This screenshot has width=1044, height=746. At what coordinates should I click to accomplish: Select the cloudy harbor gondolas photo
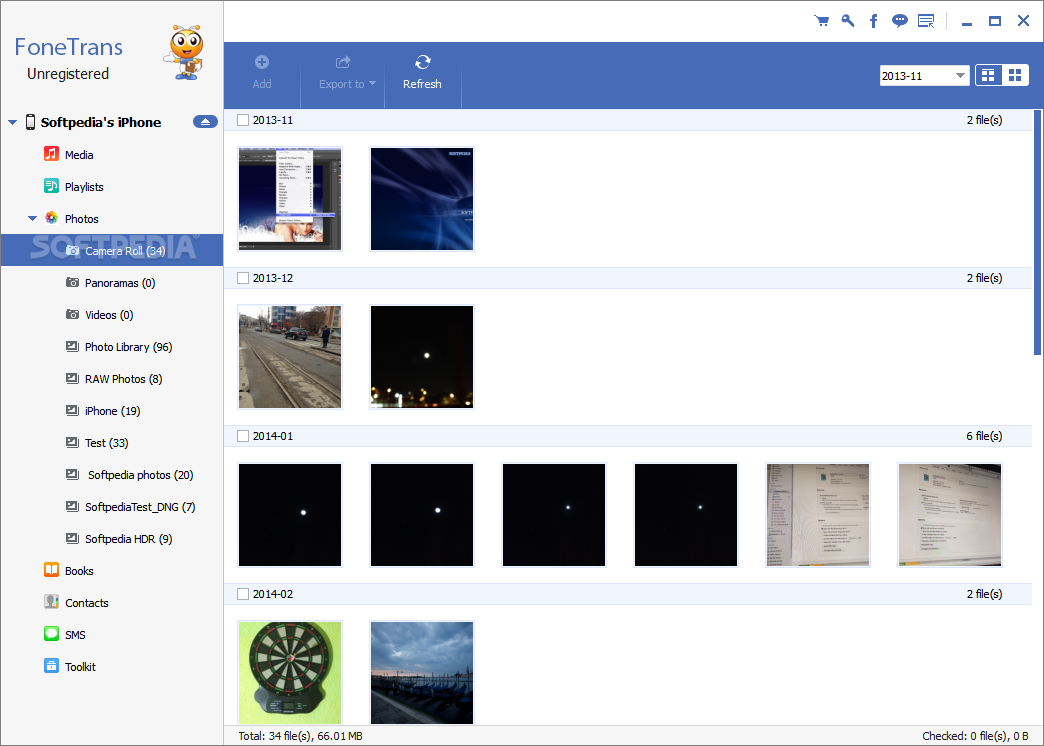point(421,673)
